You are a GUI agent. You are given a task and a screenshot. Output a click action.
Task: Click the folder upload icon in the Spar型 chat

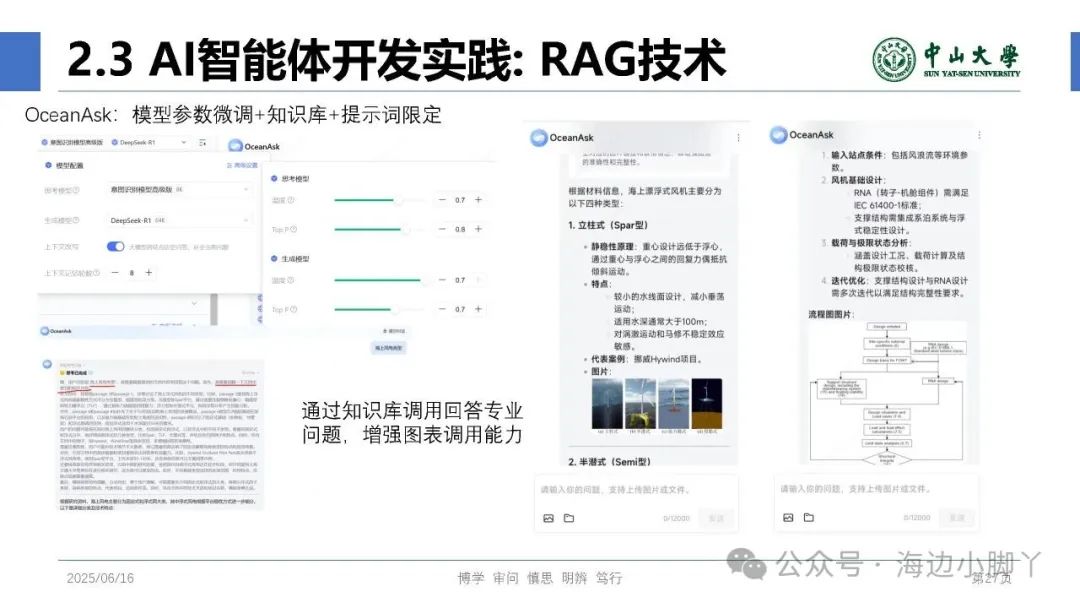tap(569, 518)
